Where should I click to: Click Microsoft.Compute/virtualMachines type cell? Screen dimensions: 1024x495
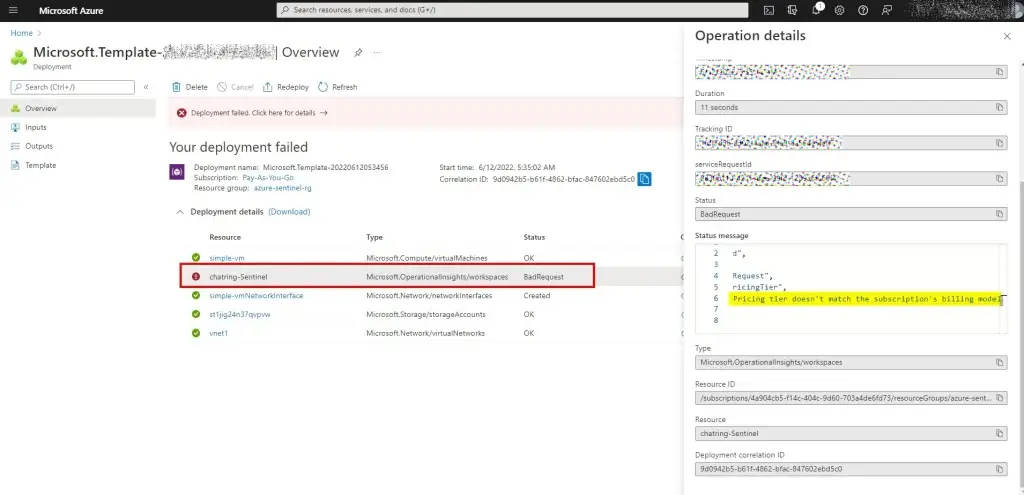(426, 258)
